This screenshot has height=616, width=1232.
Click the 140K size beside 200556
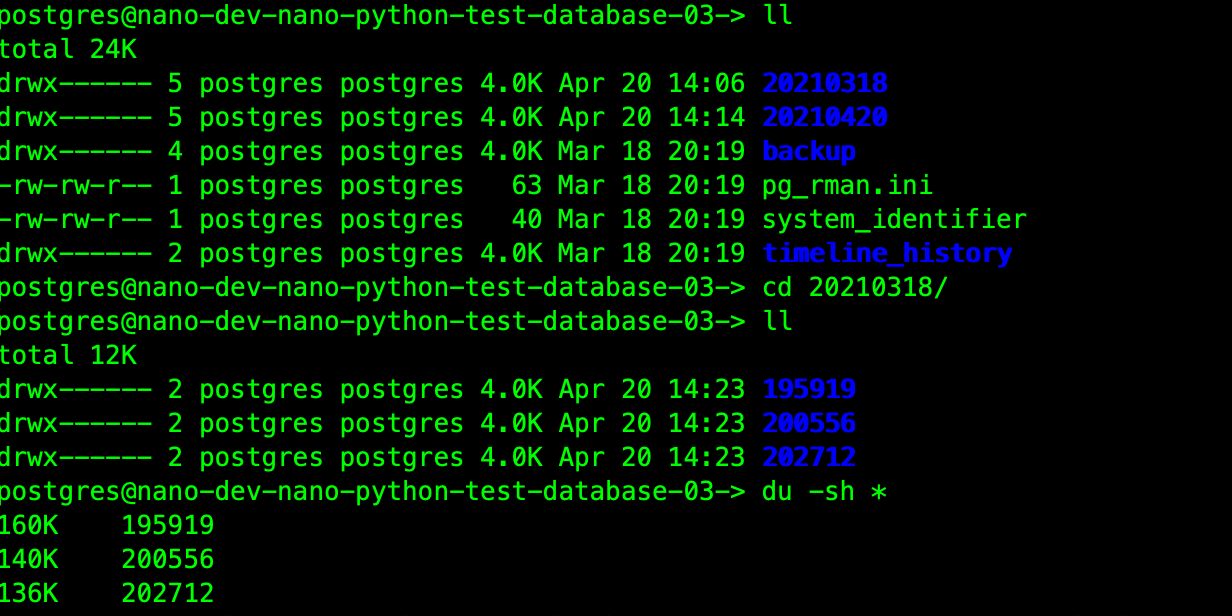pos(30,559)
